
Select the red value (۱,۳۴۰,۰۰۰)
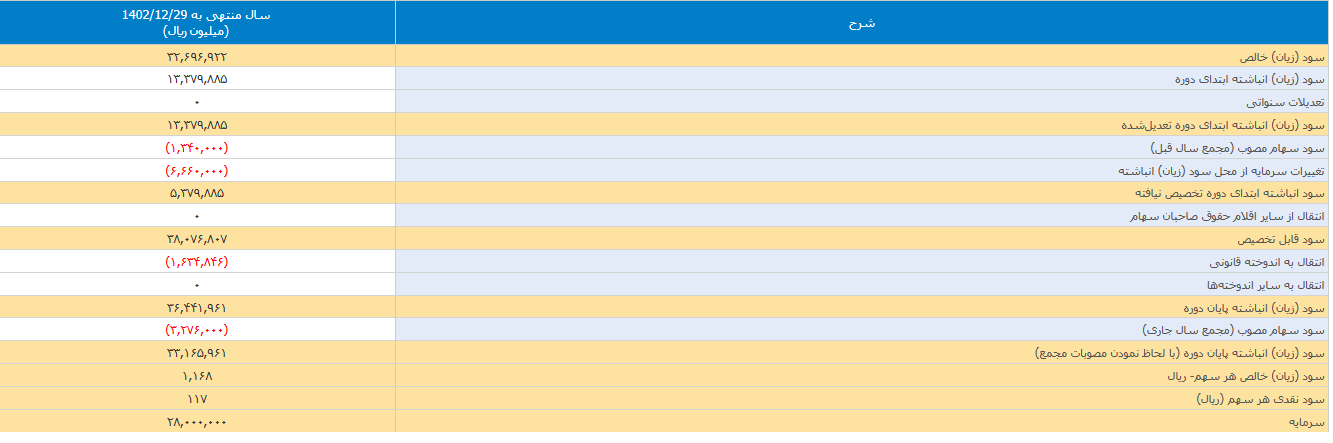197,147
